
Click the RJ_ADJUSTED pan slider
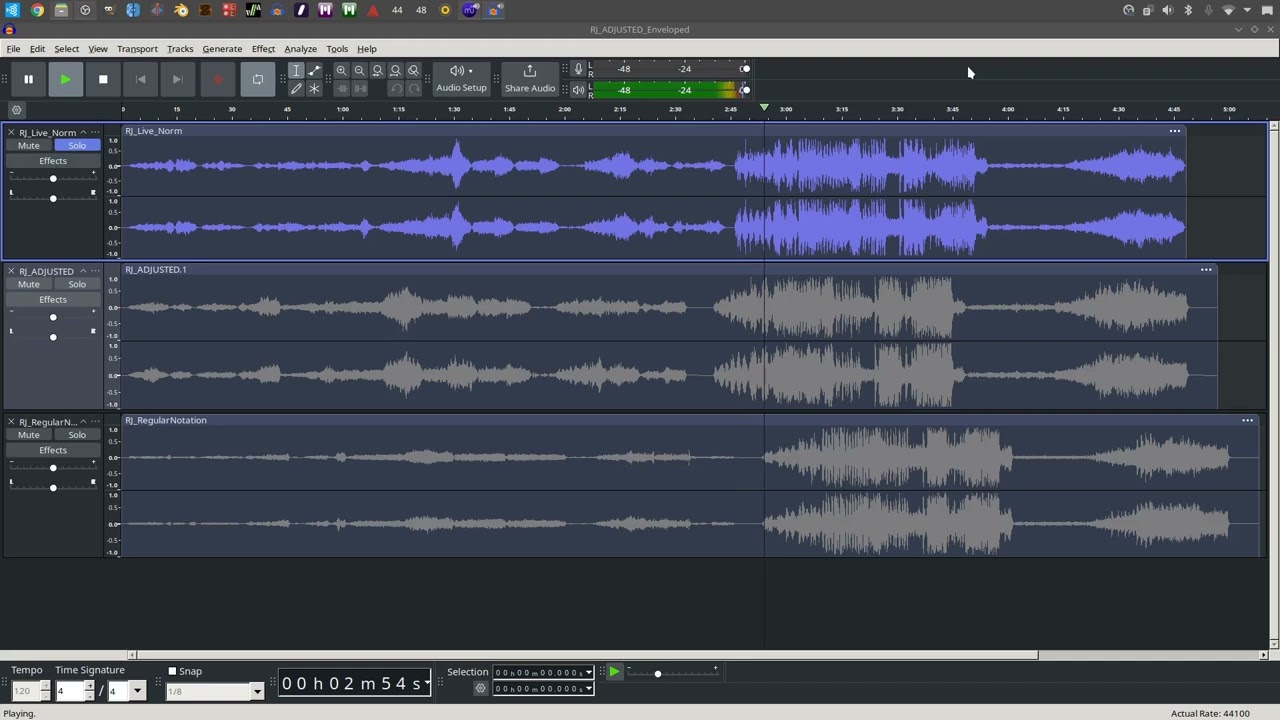tap(53, 337)
